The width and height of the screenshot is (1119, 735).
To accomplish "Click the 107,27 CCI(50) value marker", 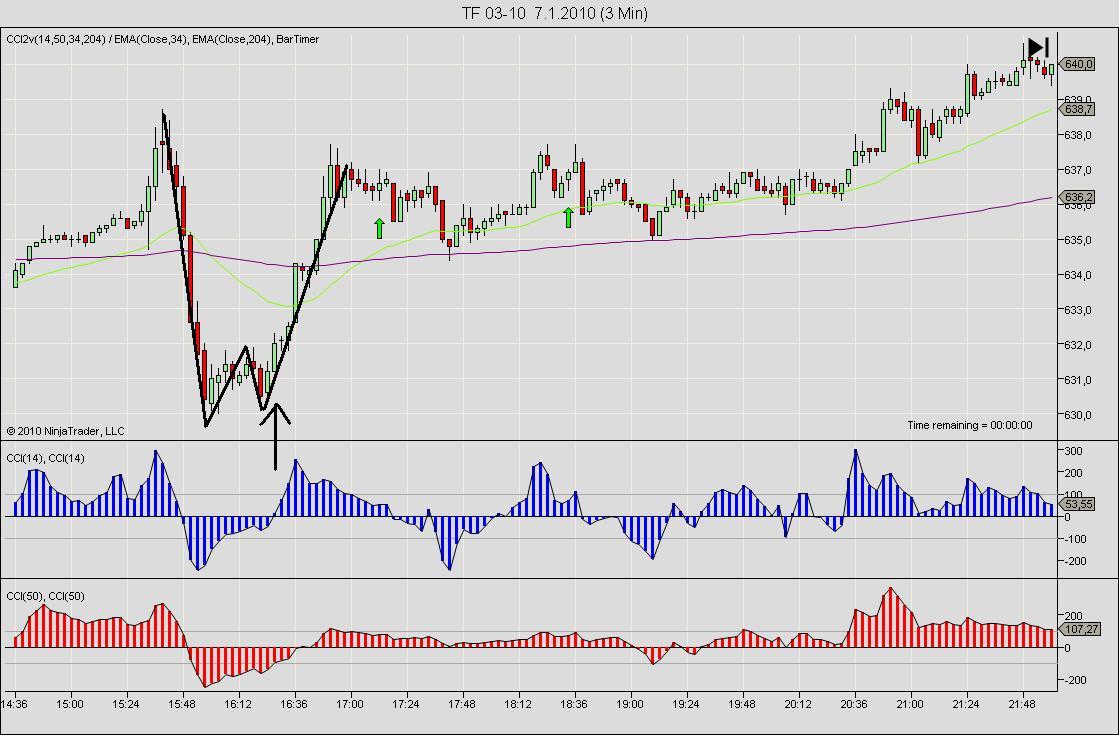I will [x=1081, y=629].
